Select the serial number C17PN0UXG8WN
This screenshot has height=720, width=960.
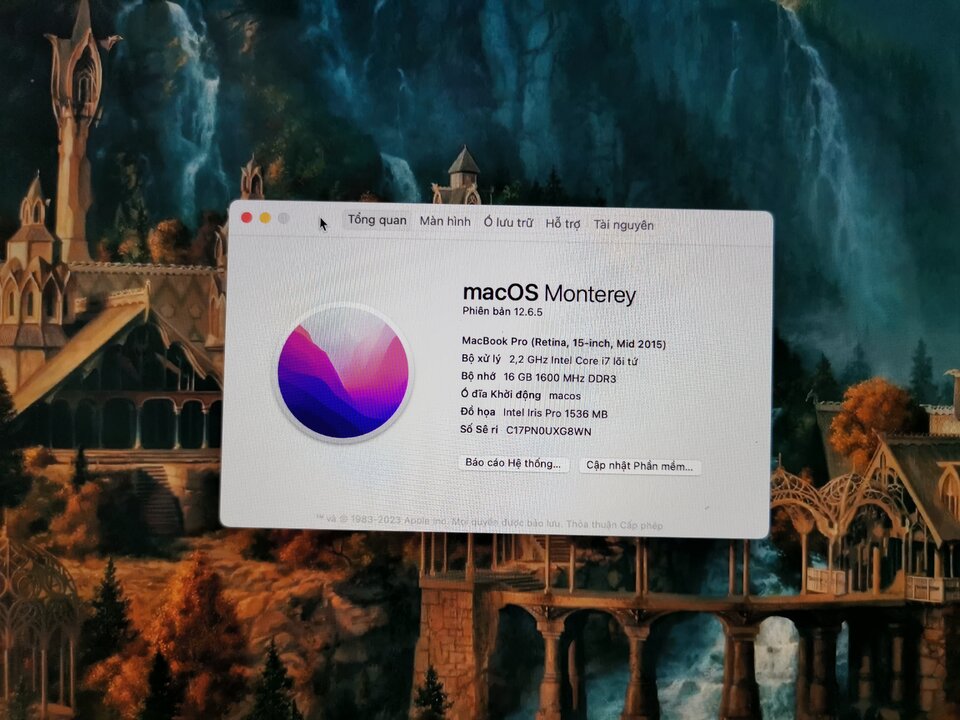549,431
